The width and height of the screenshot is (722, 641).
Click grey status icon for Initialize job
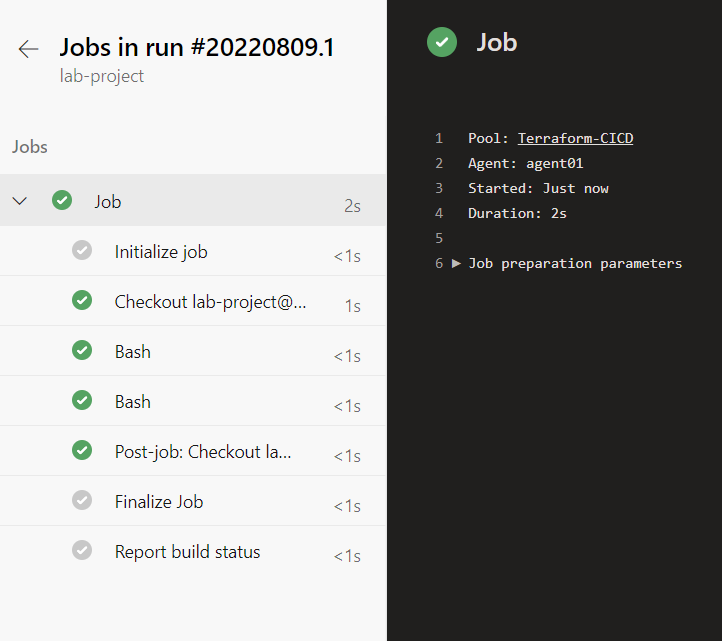click(x=82, y=250)
